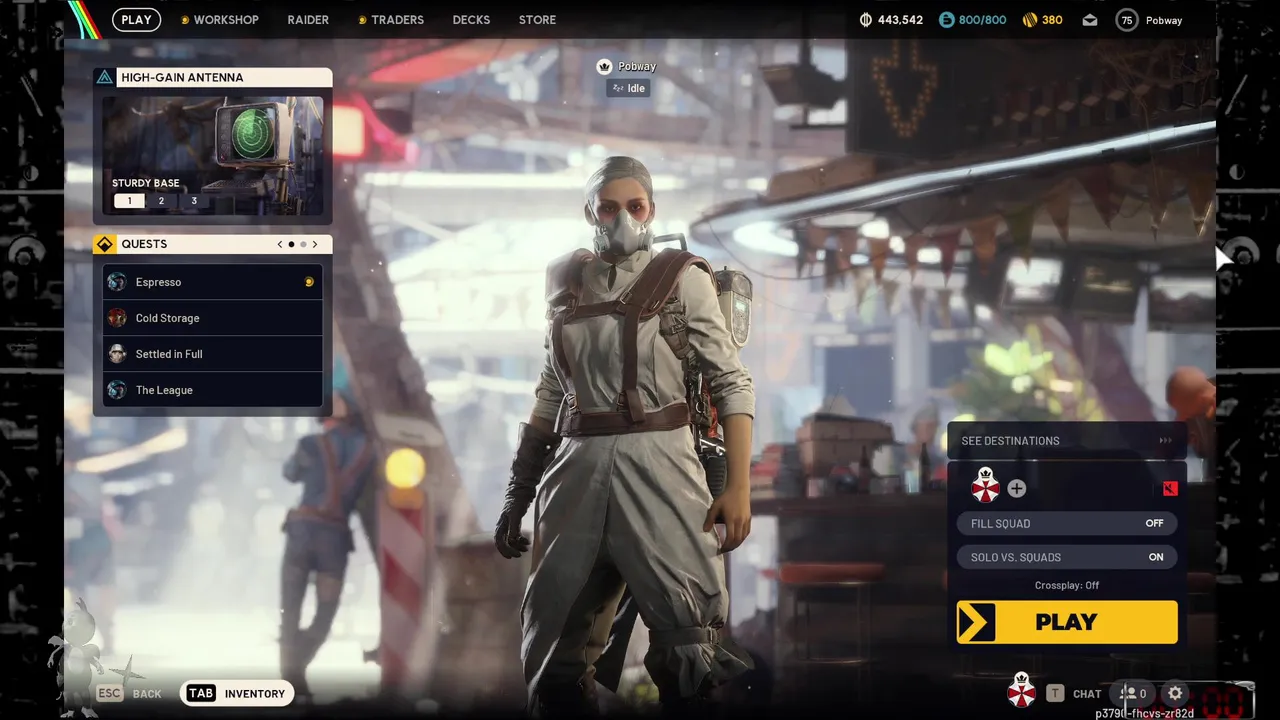The image size is (1280, 720).
Task: Switch to the WORKSHOP tab
Action: point(219,19)
